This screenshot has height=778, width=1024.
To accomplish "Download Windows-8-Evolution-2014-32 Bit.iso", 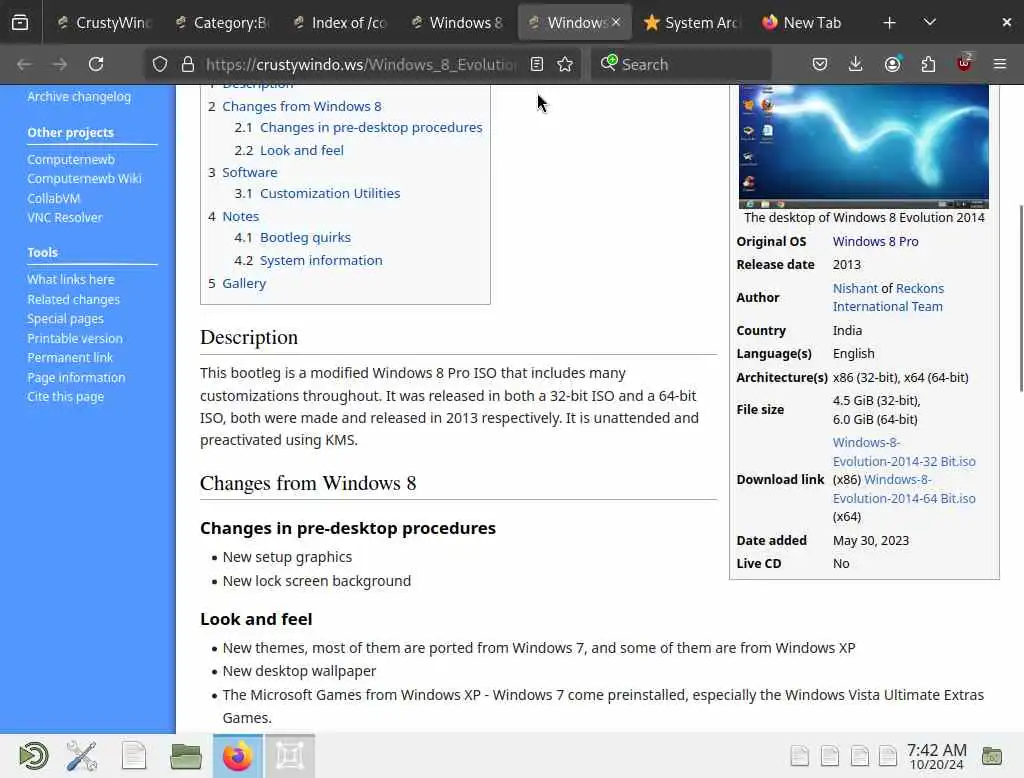I will 904,451.
